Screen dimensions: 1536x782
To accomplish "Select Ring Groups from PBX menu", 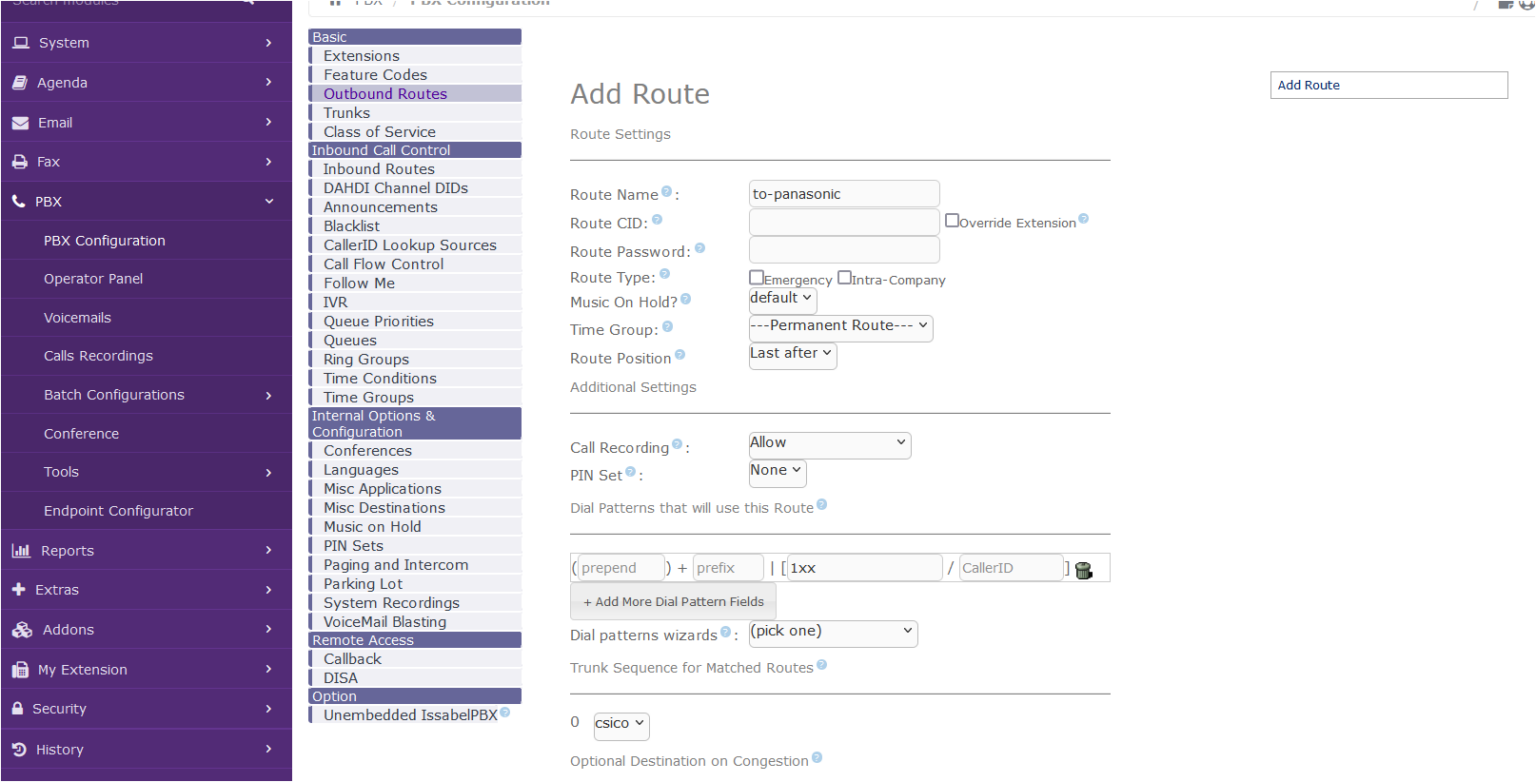I will point(365,359).
